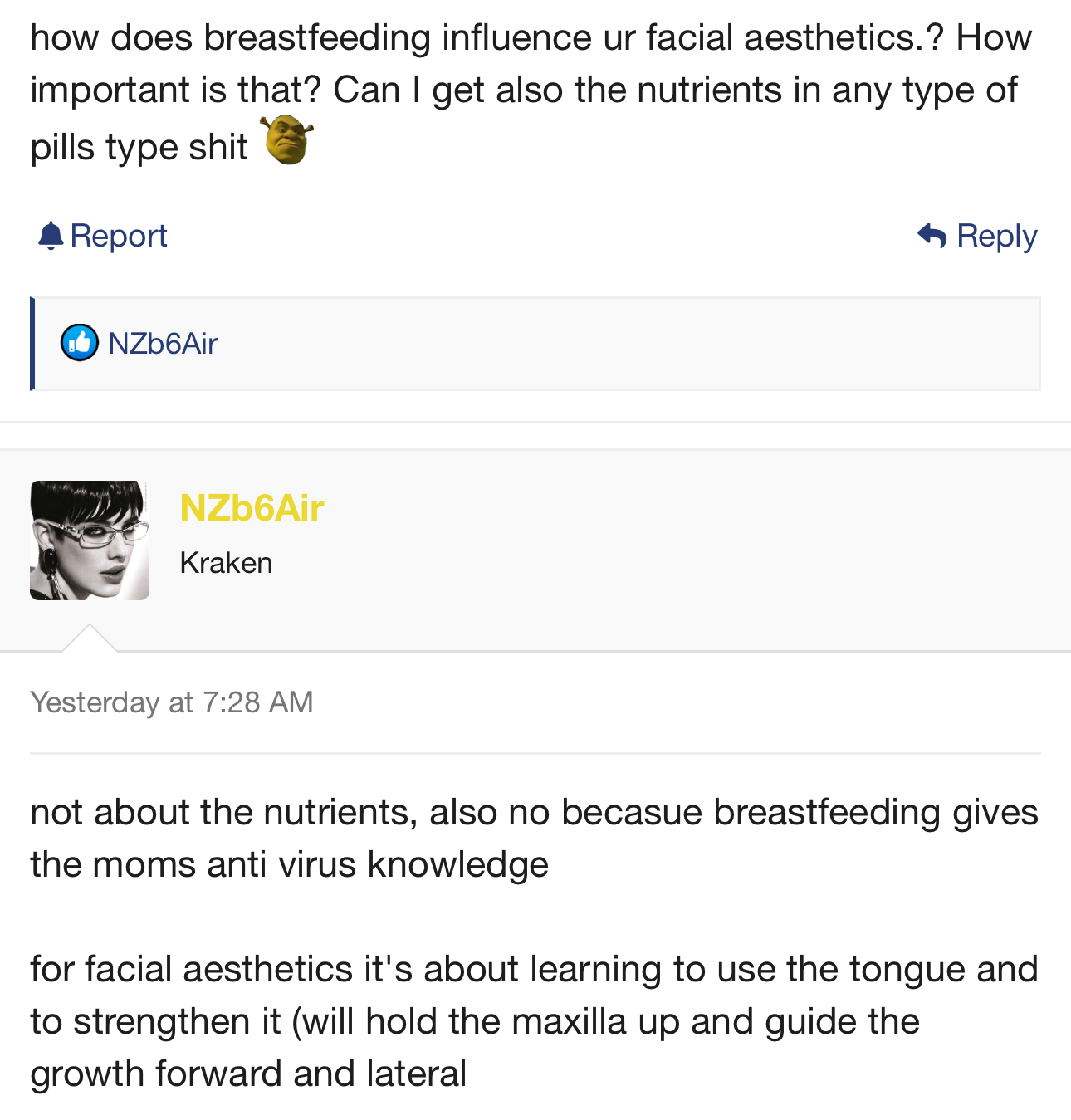Open NZb6Air from the likes bar
Image resolution: width=1071 pixels, height=1120 pixels.
pyautogui.click(x=163, y=344)
